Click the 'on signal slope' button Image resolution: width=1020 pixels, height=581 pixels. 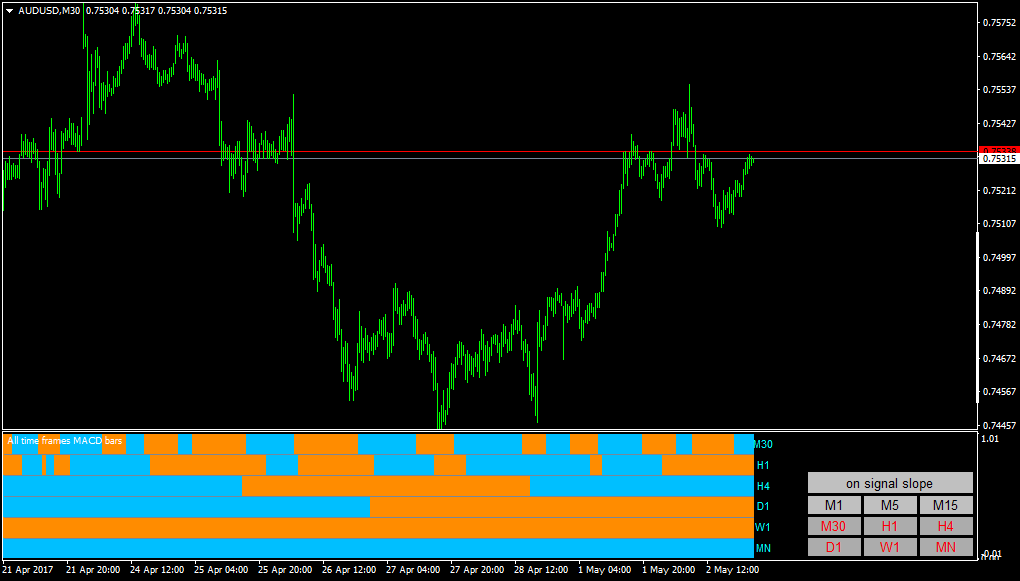tap(890, 483)
